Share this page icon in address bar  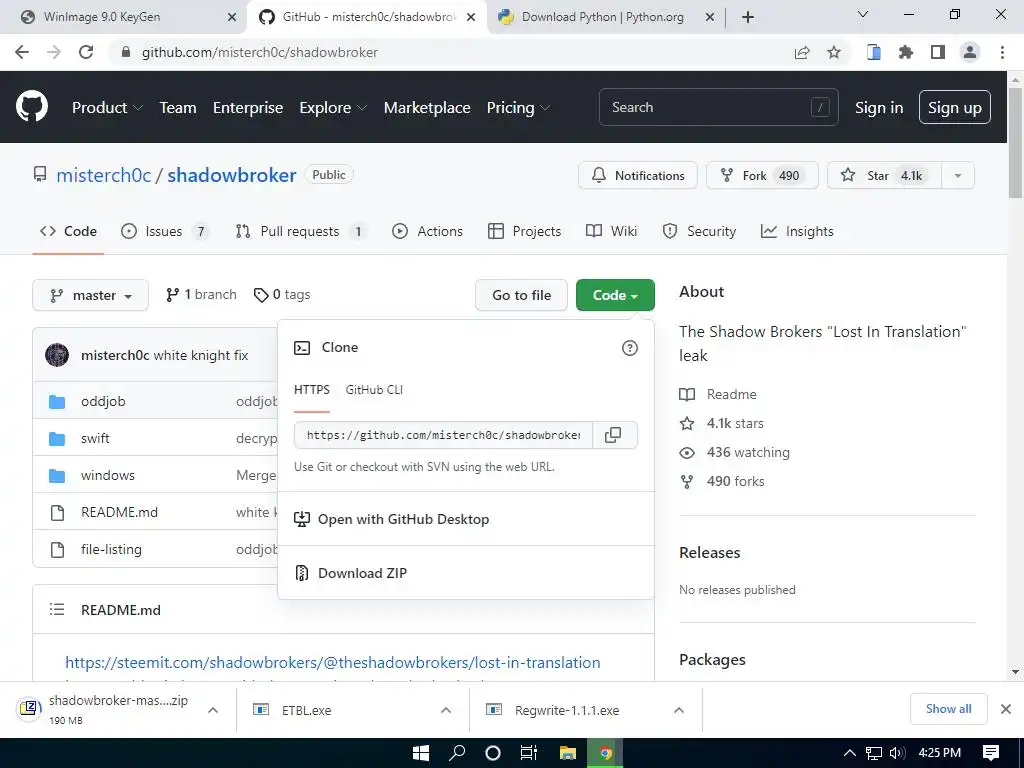[802, 52]
